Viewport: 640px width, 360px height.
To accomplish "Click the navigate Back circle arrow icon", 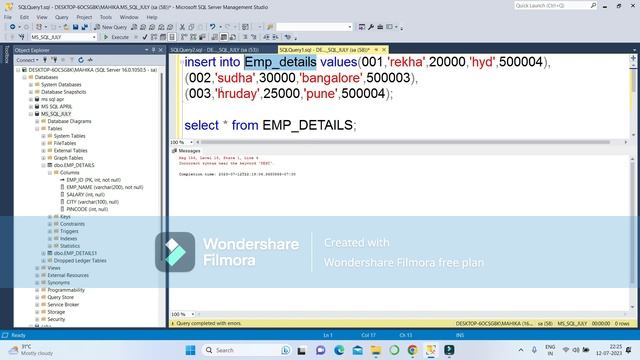I will 13,27.
